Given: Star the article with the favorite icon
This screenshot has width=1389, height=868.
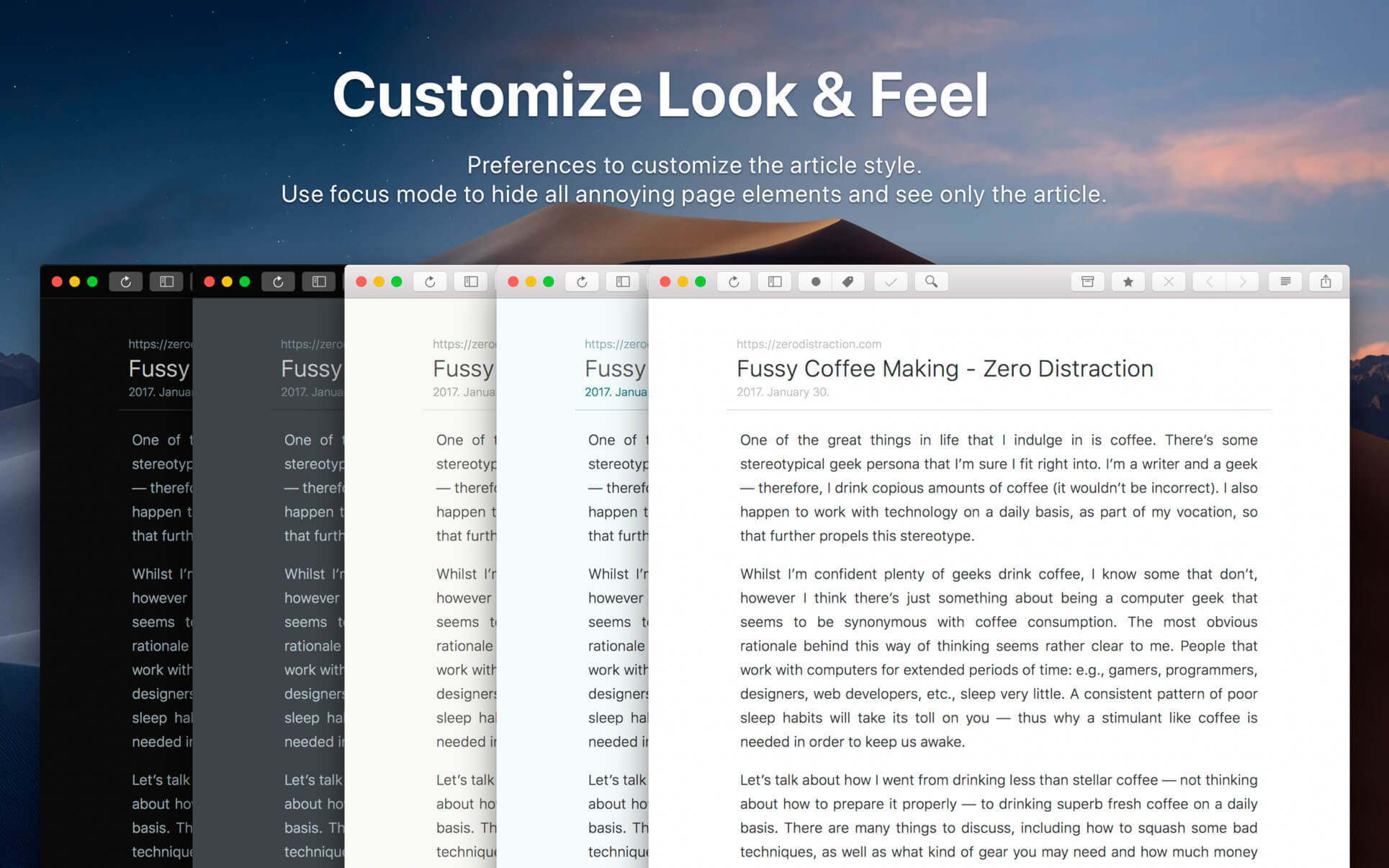Looking at the screenshot, I should (x=1128, y=281).
